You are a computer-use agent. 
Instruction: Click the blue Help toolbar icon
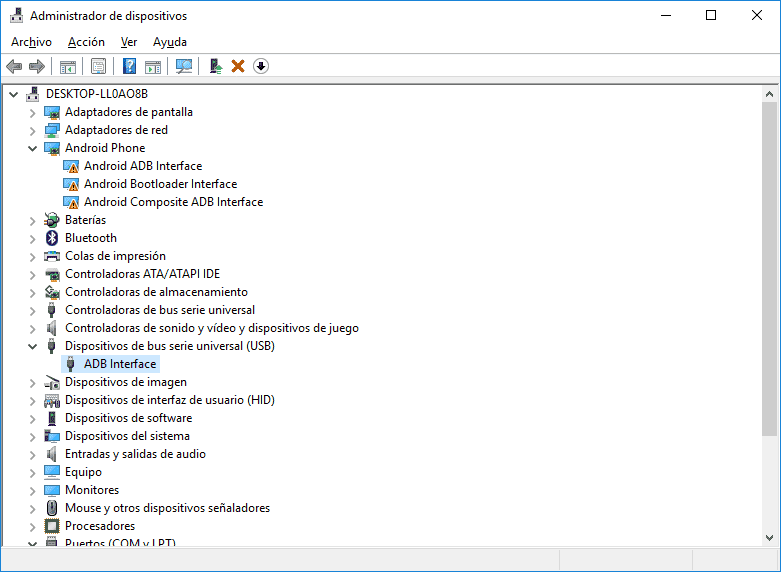[x=130, y=66]
